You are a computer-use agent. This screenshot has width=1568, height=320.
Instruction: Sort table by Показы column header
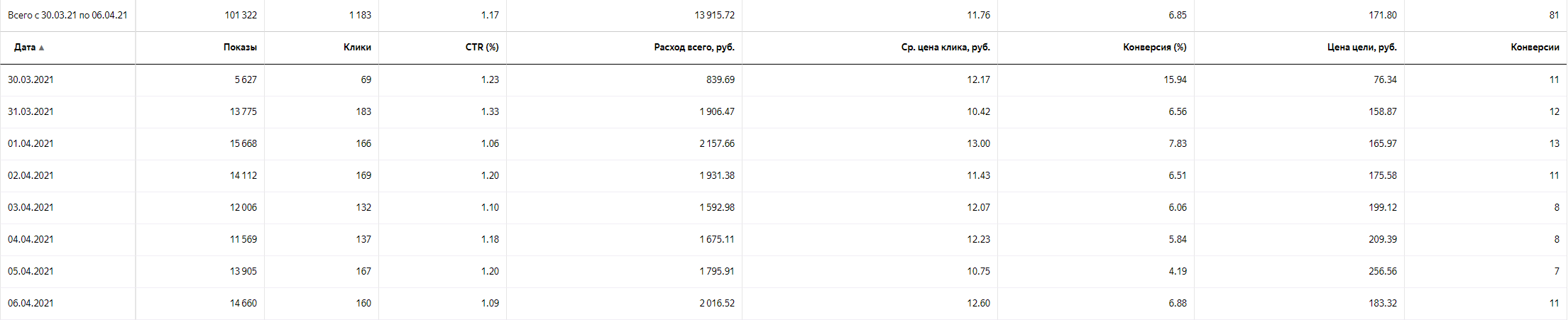click(x=240, y=48)
